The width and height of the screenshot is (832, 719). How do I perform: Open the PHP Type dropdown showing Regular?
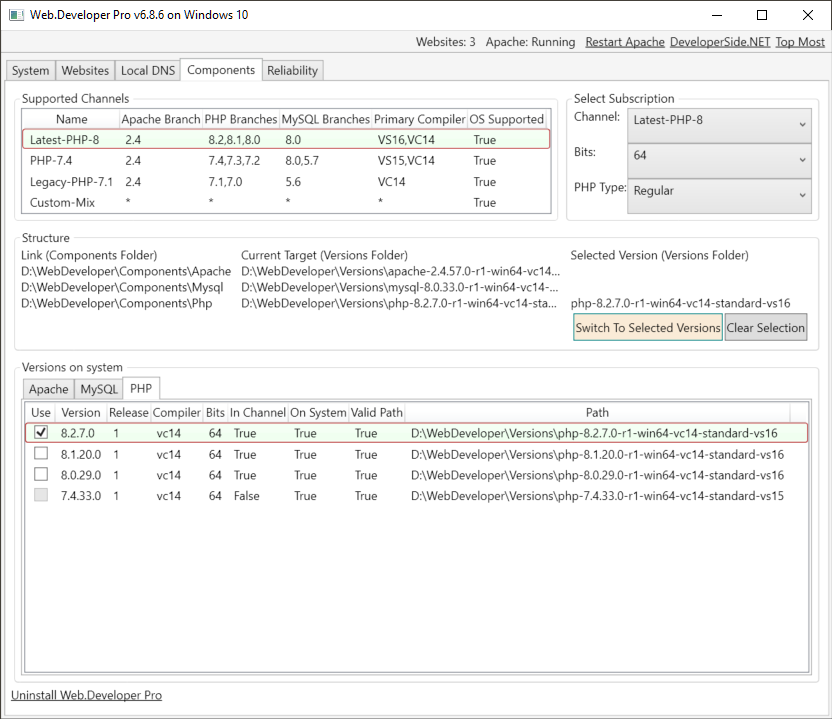point(719,196)
